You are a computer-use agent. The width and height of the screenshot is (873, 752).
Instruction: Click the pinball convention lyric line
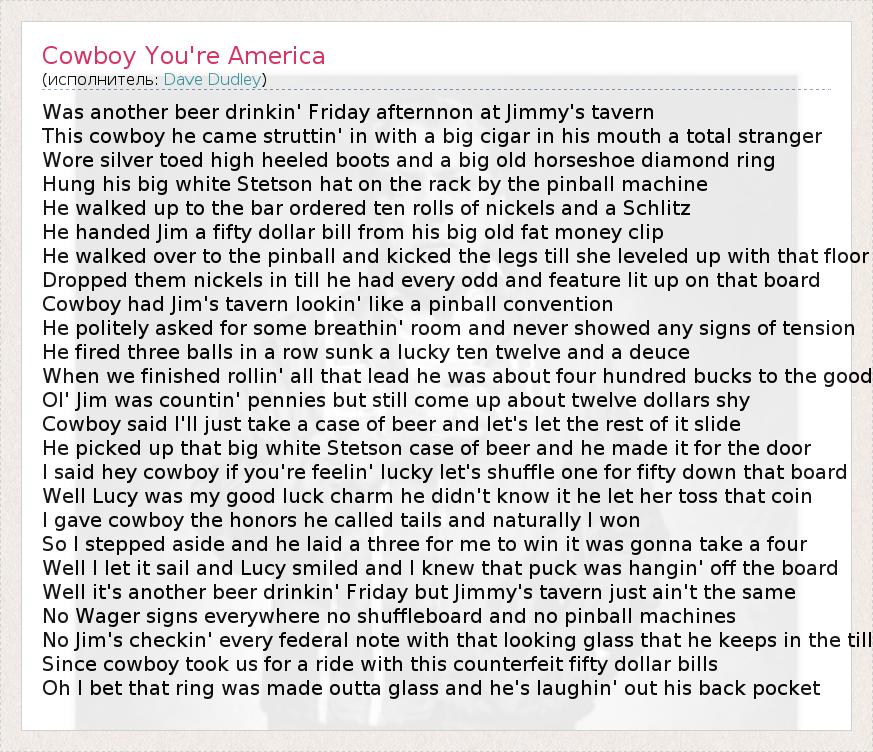tap(328, 304)
